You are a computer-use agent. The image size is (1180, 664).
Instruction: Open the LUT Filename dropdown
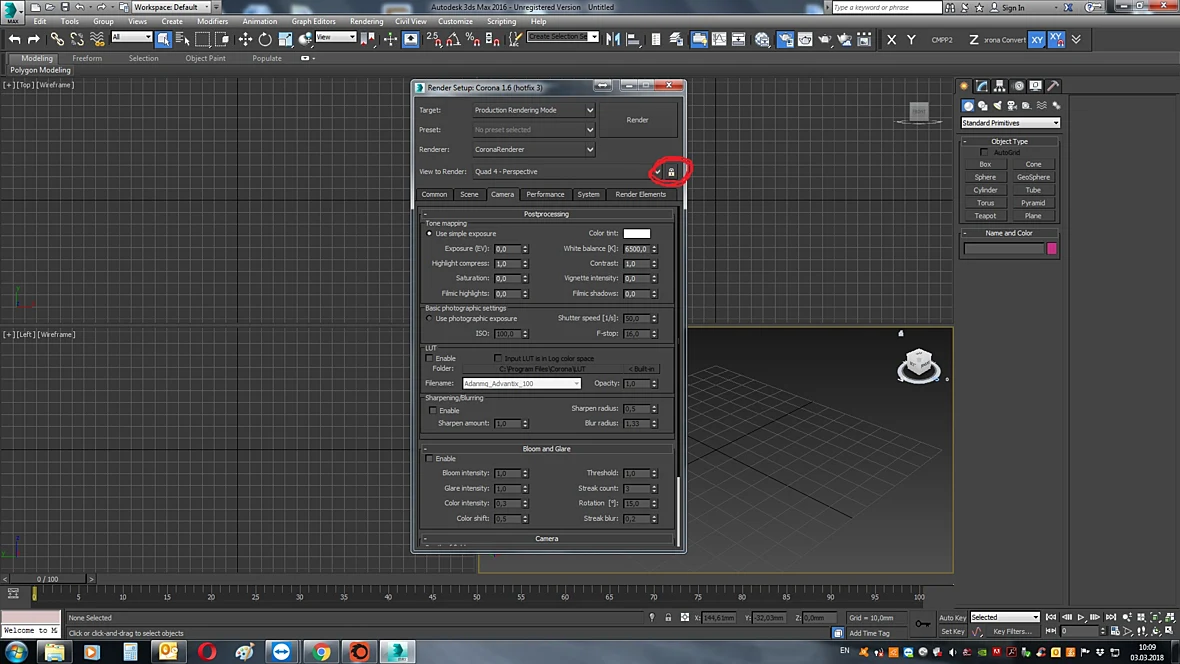[522, 383]
